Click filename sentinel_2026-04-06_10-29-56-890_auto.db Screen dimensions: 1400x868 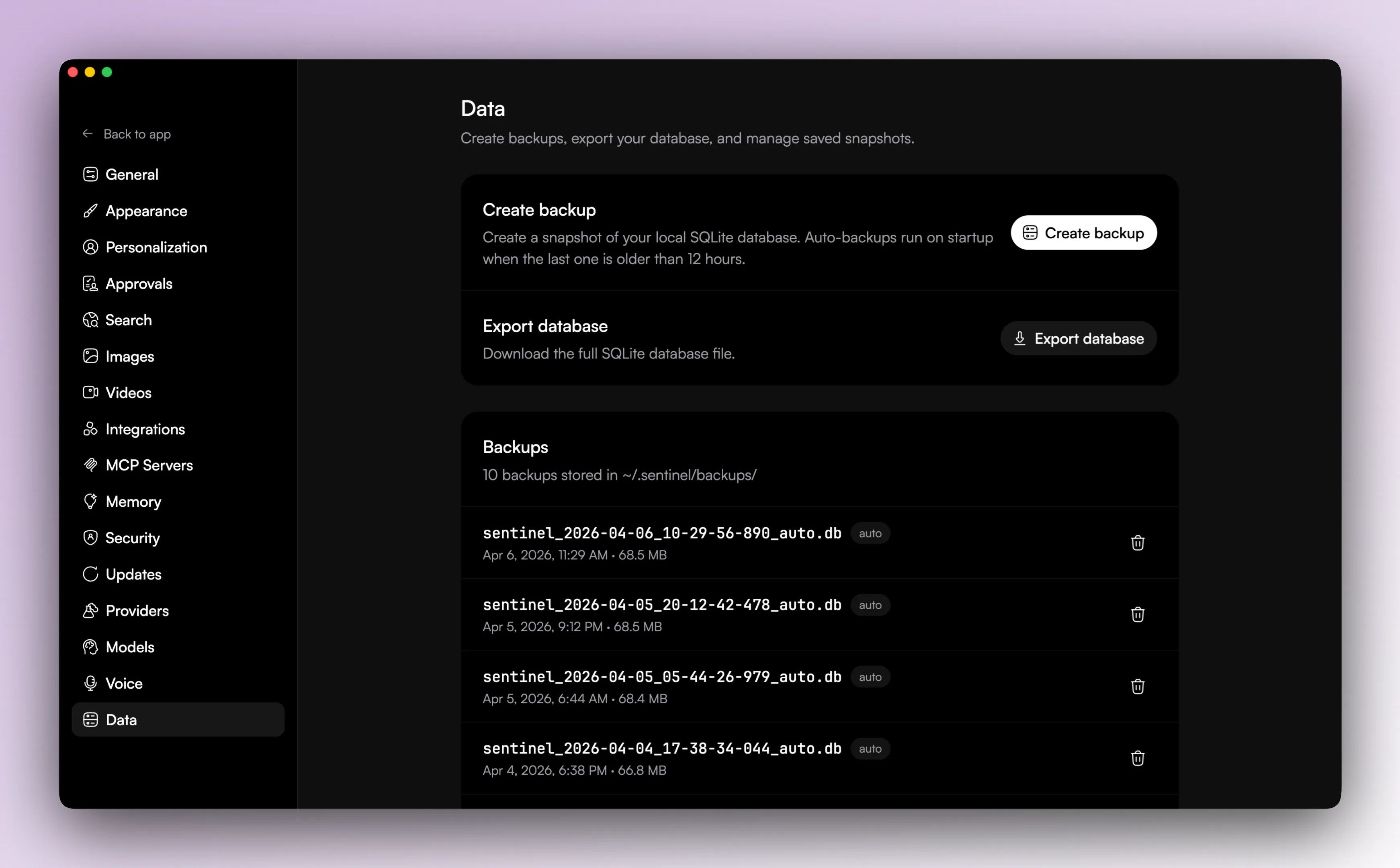coord(662,533)
